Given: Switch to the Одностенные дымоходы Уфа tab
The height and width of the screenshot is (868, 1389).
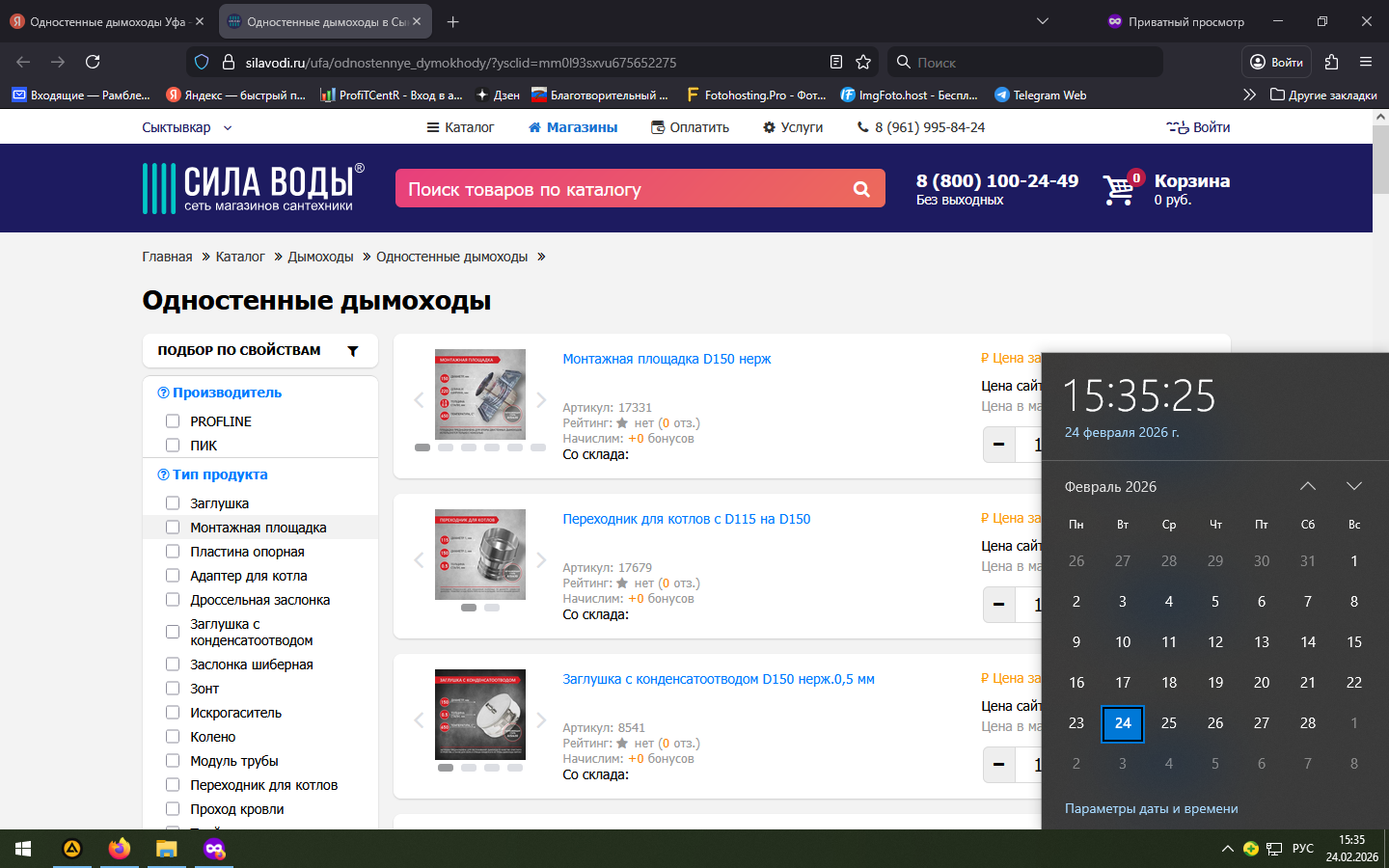Looking at the screenshot, I should click(108, 21).
